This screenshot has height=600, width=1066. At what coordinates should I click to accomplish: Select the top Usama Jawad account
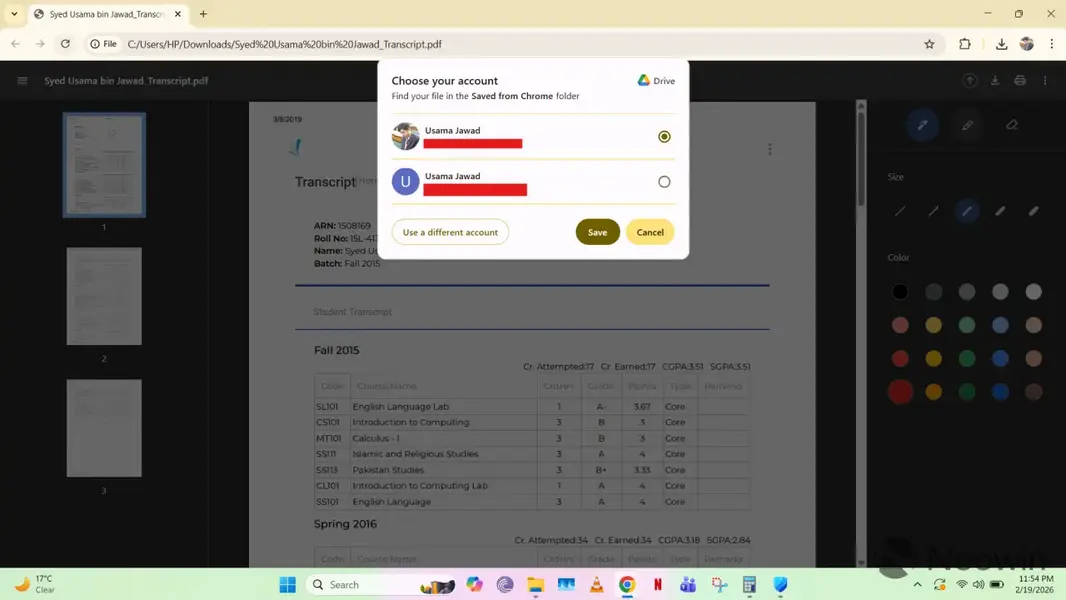(663, 136)
